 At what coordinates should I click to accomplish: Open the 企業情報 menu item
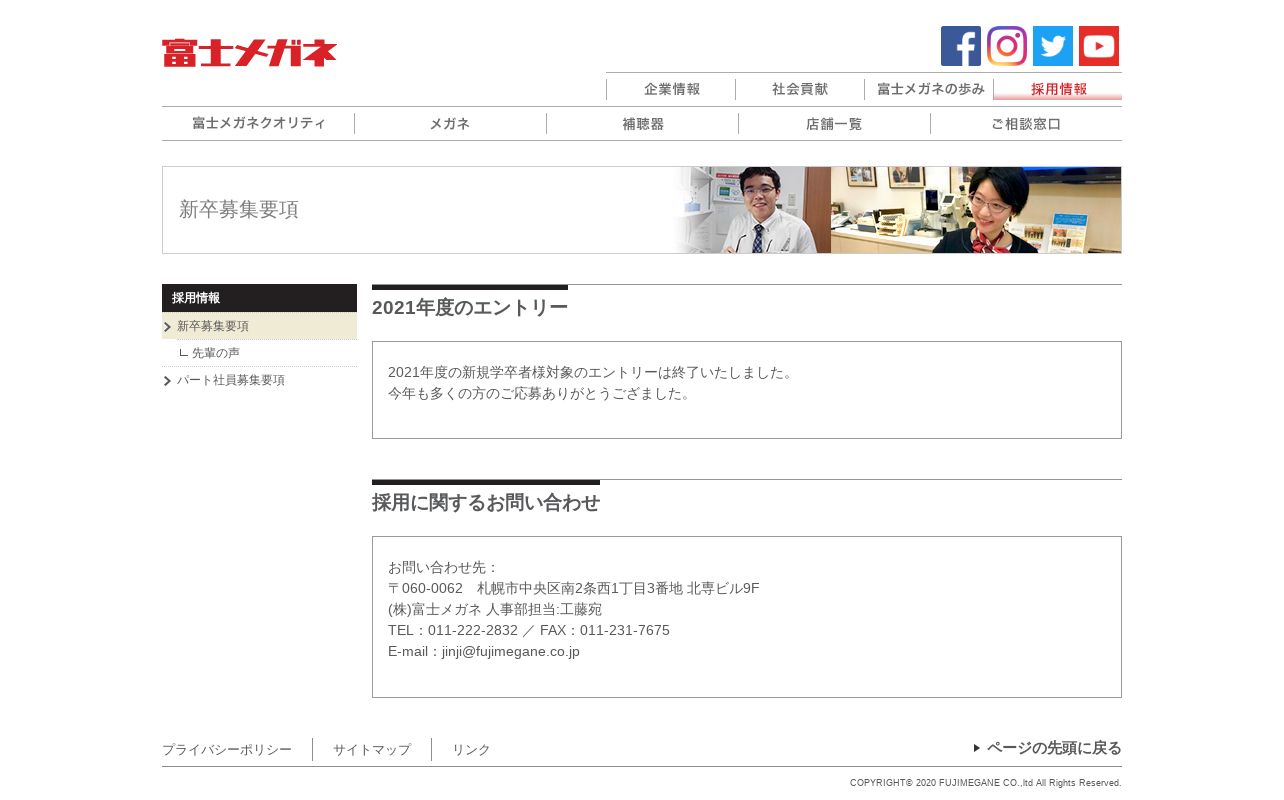pyautogui.click(x=671, y=89)
